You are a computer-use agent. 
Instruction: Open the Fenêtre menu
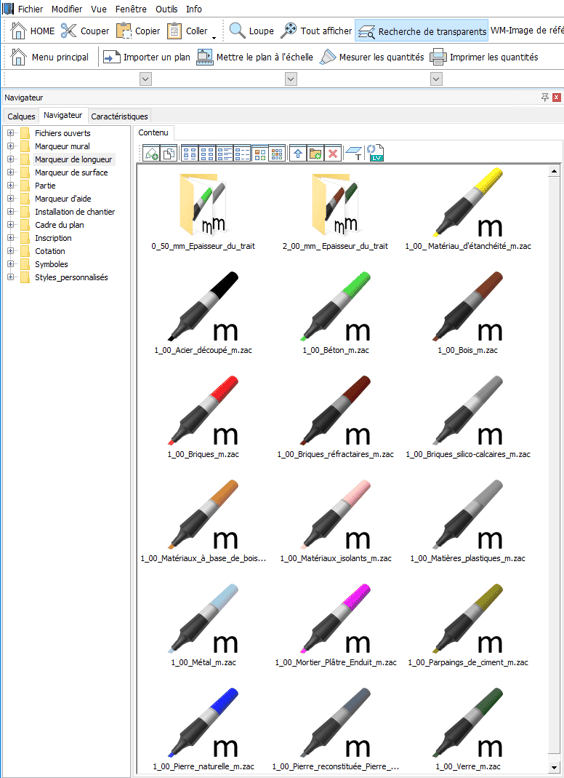coord(131,9)
